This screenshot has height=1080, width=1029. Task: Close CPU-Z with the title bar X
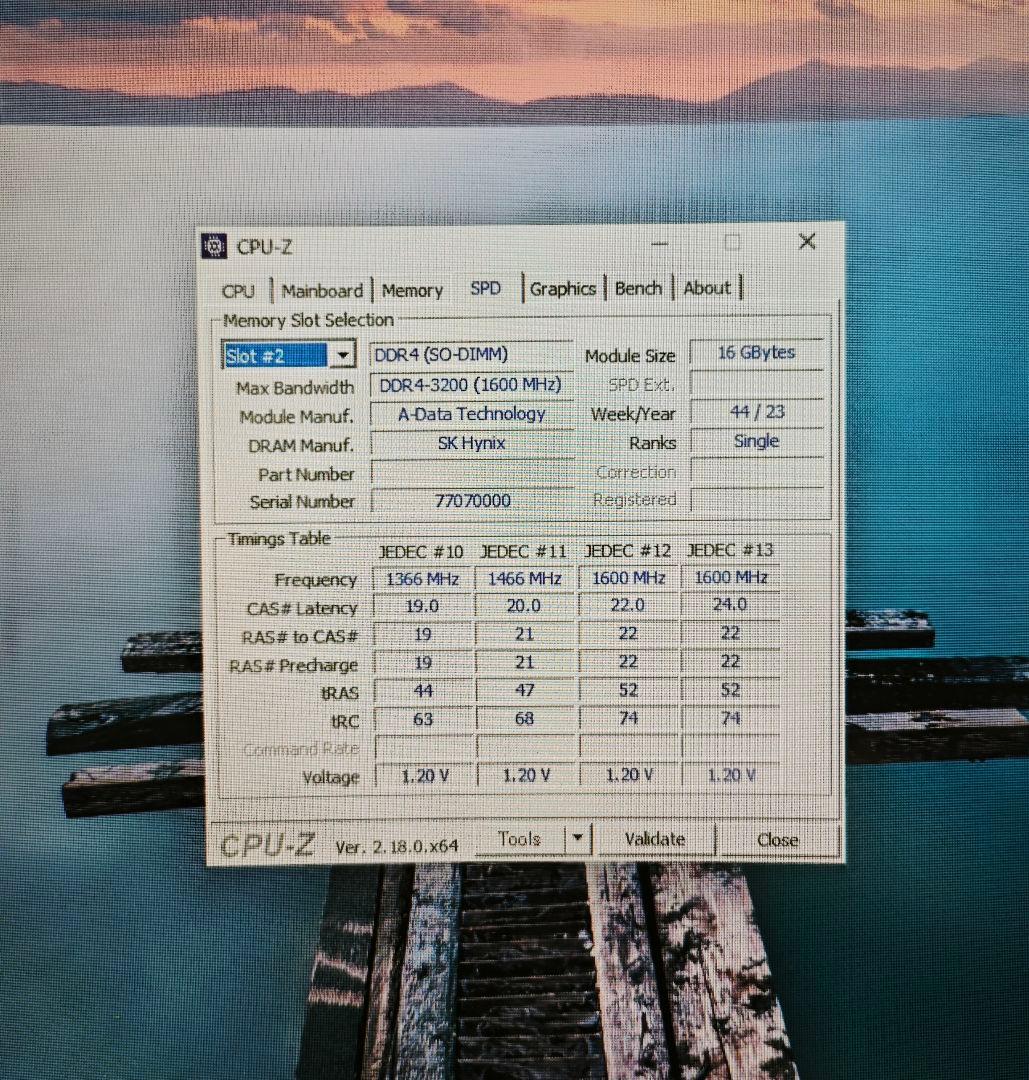tap(807, 241)
